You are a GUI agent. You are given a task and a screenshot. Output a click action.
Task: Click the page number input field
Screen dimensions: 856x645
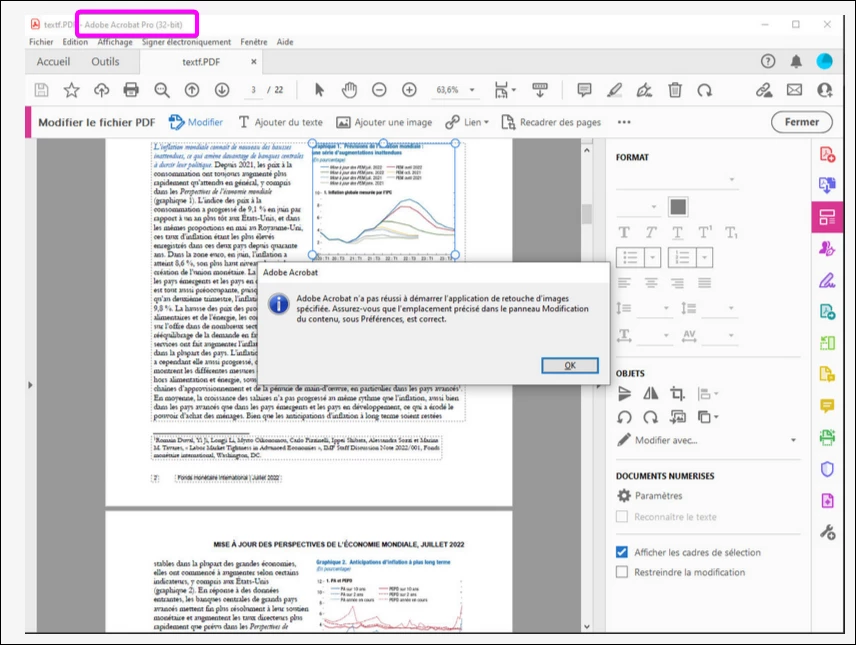(254, 90)
